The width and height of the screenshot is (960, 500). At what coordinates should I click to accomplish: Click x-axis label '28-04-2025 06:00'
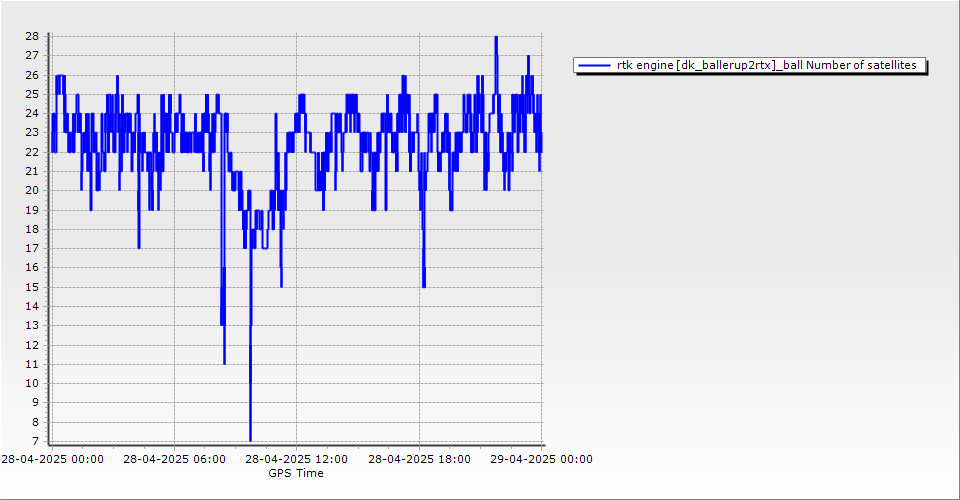point(174,459)
